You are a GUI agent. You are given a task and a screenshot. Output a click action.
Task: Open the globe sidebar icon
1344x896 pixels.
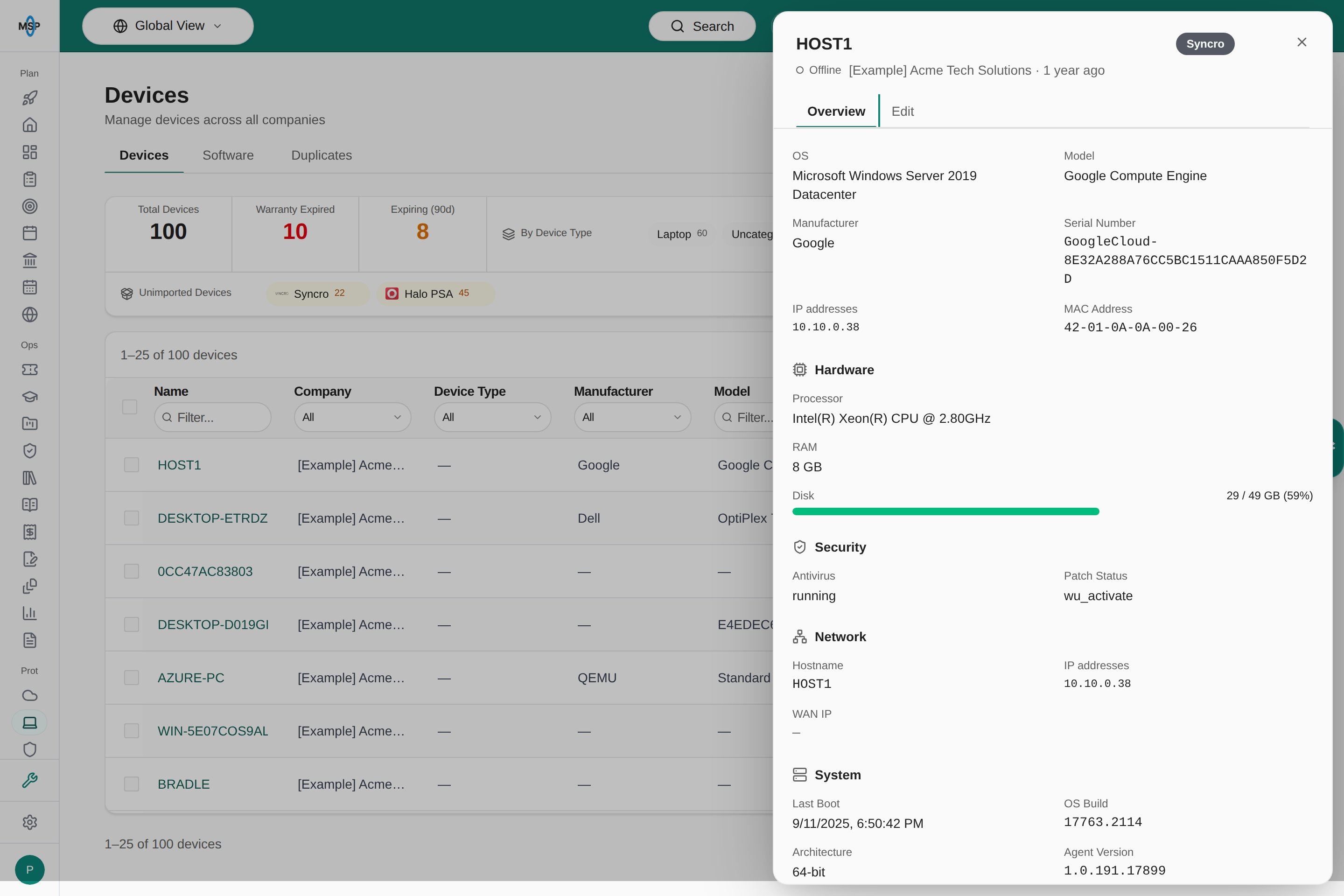pos(30,314)
